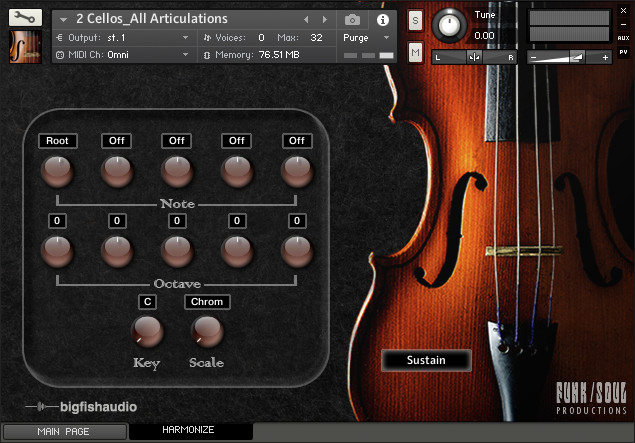Click the second note Off value box
This screenshot has width=635, height=443.
(x=117, y=141)
